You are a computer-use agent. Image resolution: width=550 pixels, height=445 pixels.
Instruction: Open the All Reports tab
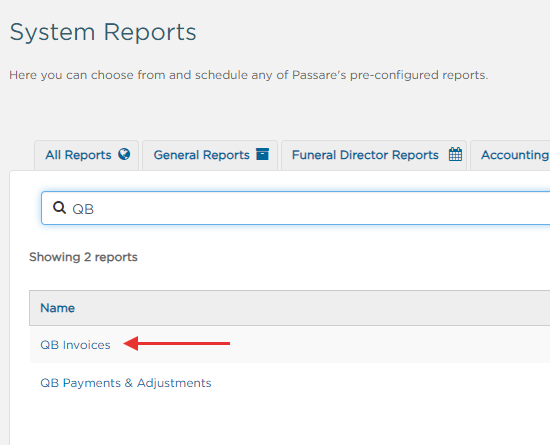coord(87,155)
